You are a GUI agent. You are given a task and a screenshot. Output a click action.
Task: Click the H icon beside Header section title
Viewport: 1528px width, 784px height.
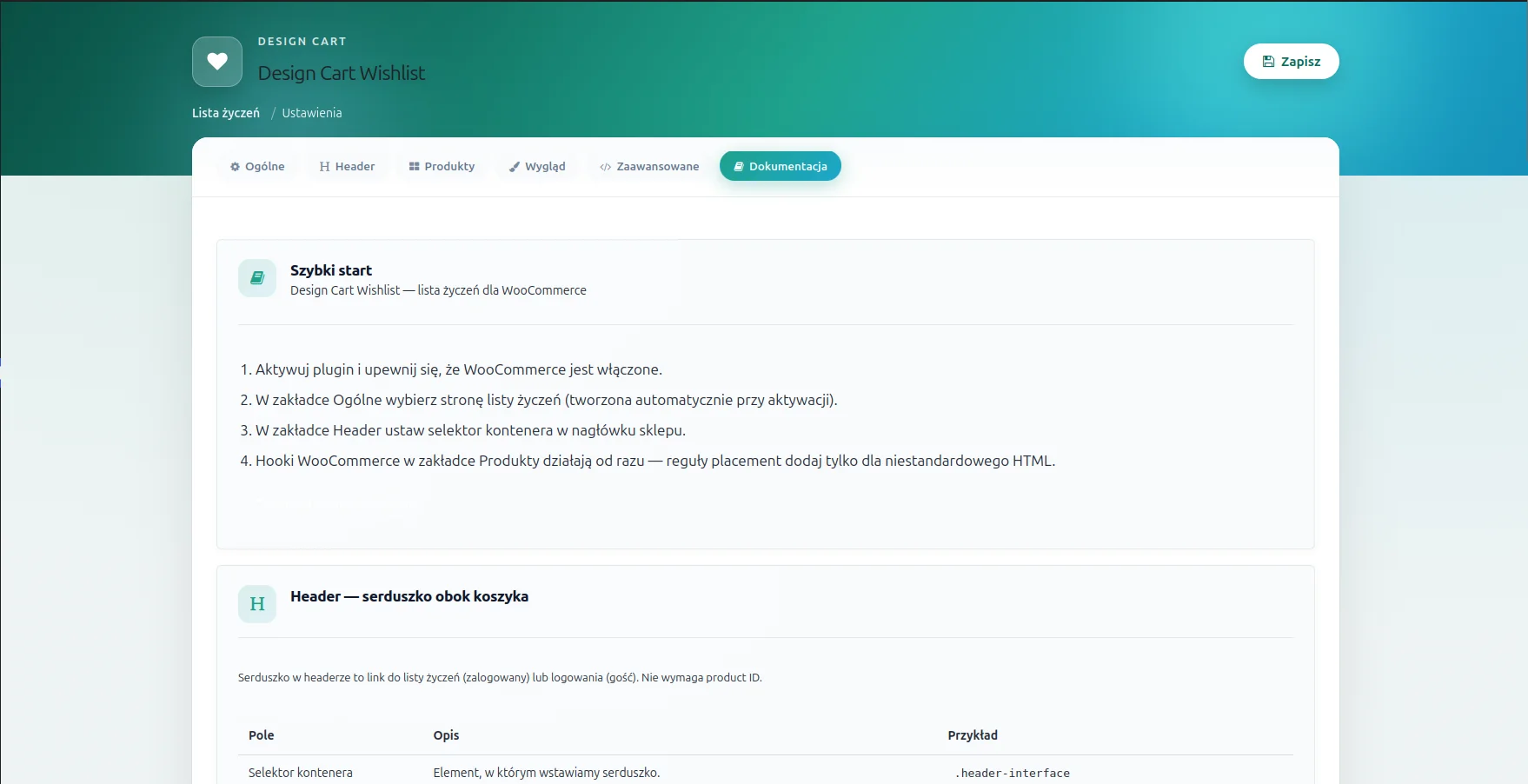click(x=257, y=604)
